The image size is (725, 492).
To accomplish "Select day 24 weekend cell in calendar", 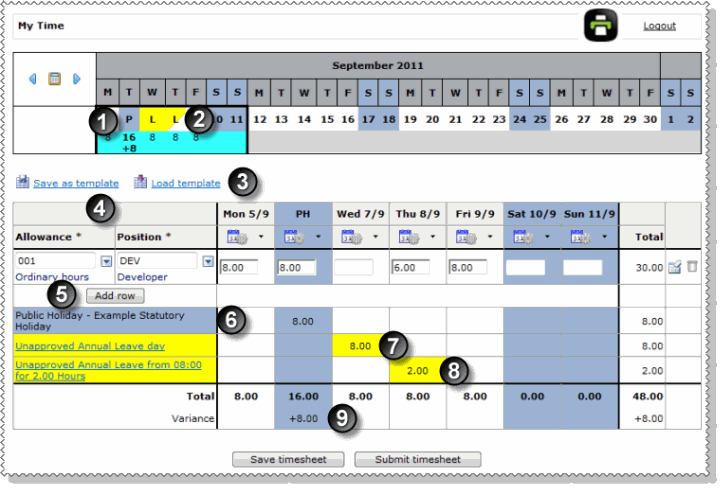I will pyautogui.click(x=519, y=119).
